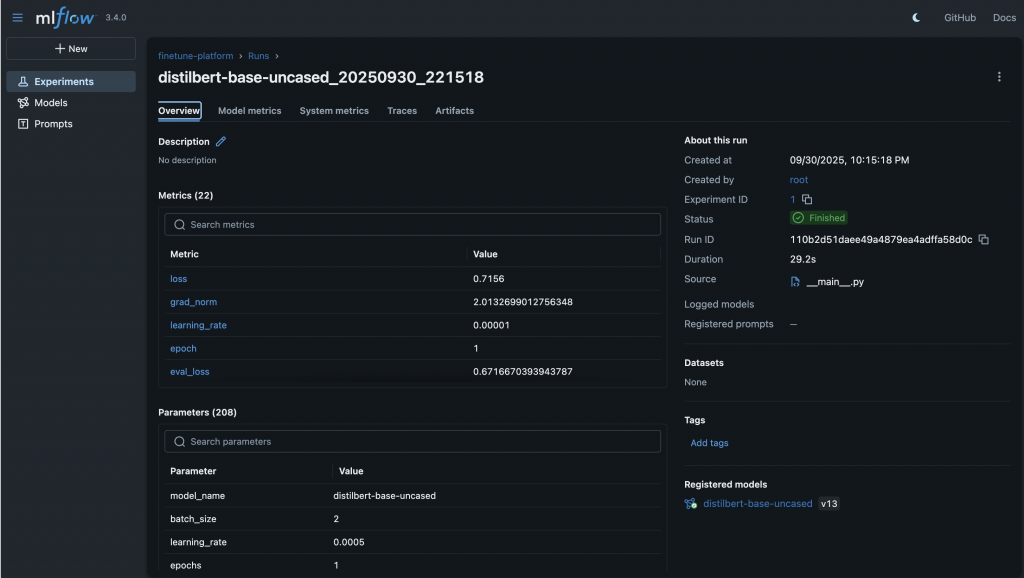Click the root user link
Viewport: 1024px width, 578px height.
(x=799, y=180)
